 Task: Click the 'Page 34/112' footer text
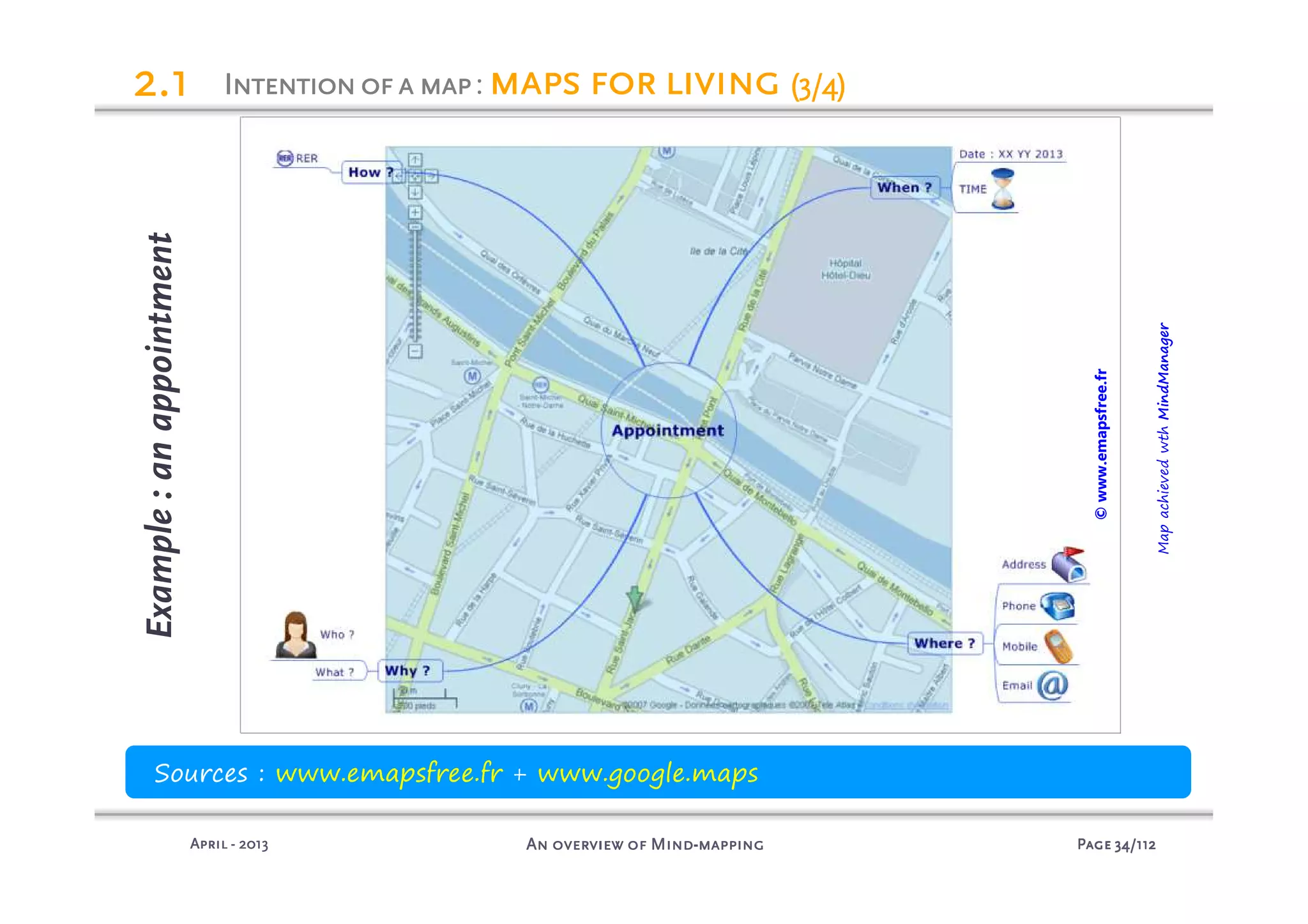click(1116, 845)
